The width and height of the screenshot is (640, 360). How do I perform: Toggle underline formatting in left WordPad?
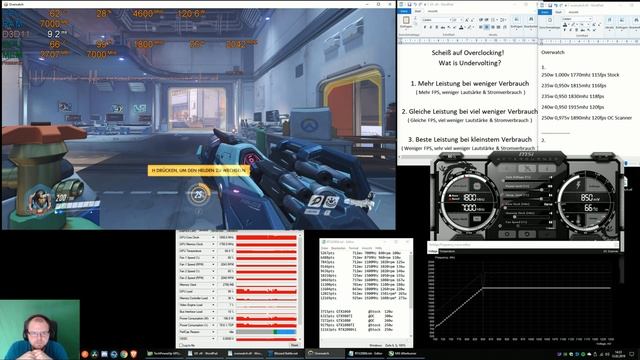pyautogui.click(x=437, y=27)
